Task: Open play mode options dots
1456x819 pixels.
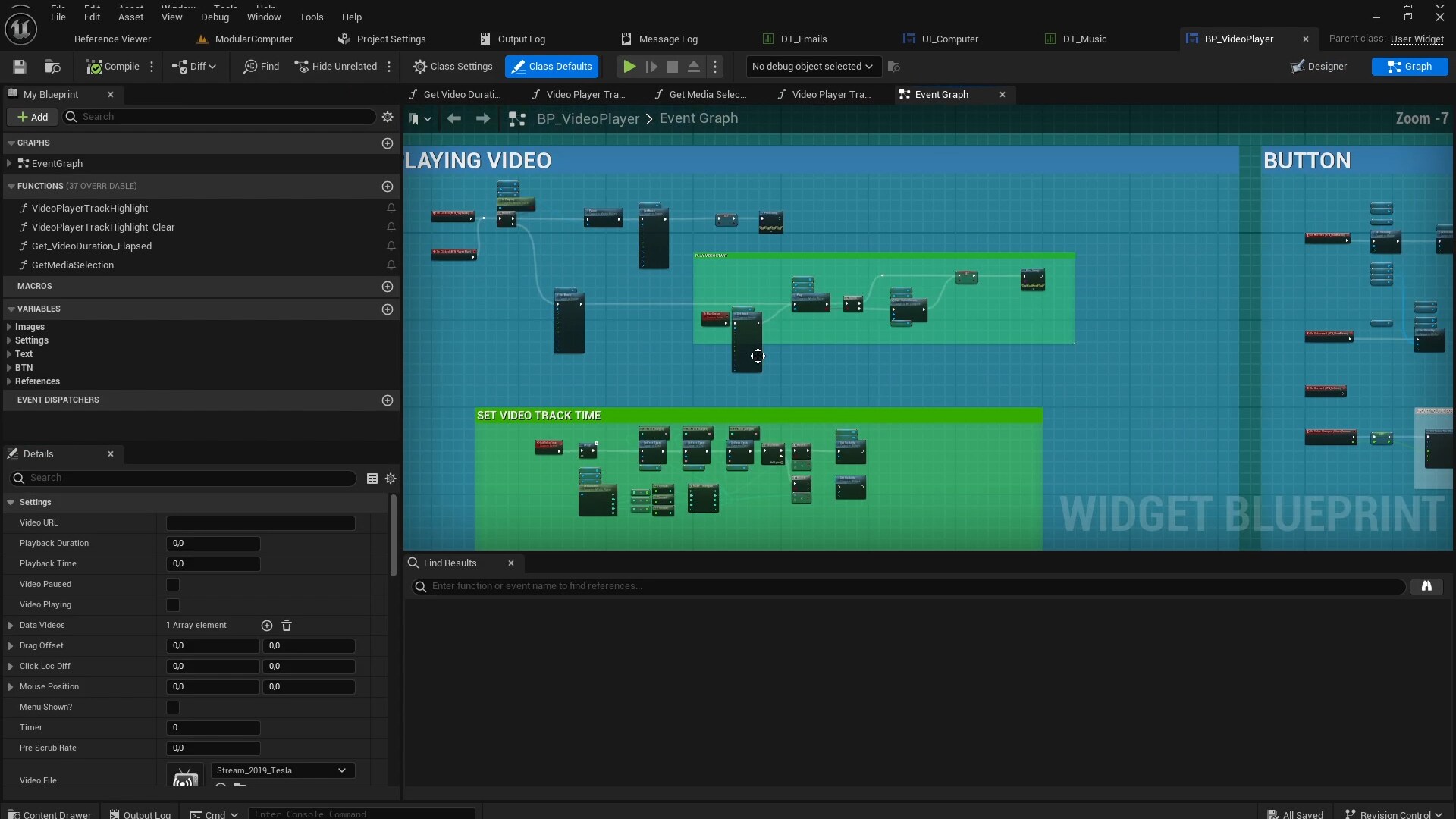Action: [x=715, y=67]
